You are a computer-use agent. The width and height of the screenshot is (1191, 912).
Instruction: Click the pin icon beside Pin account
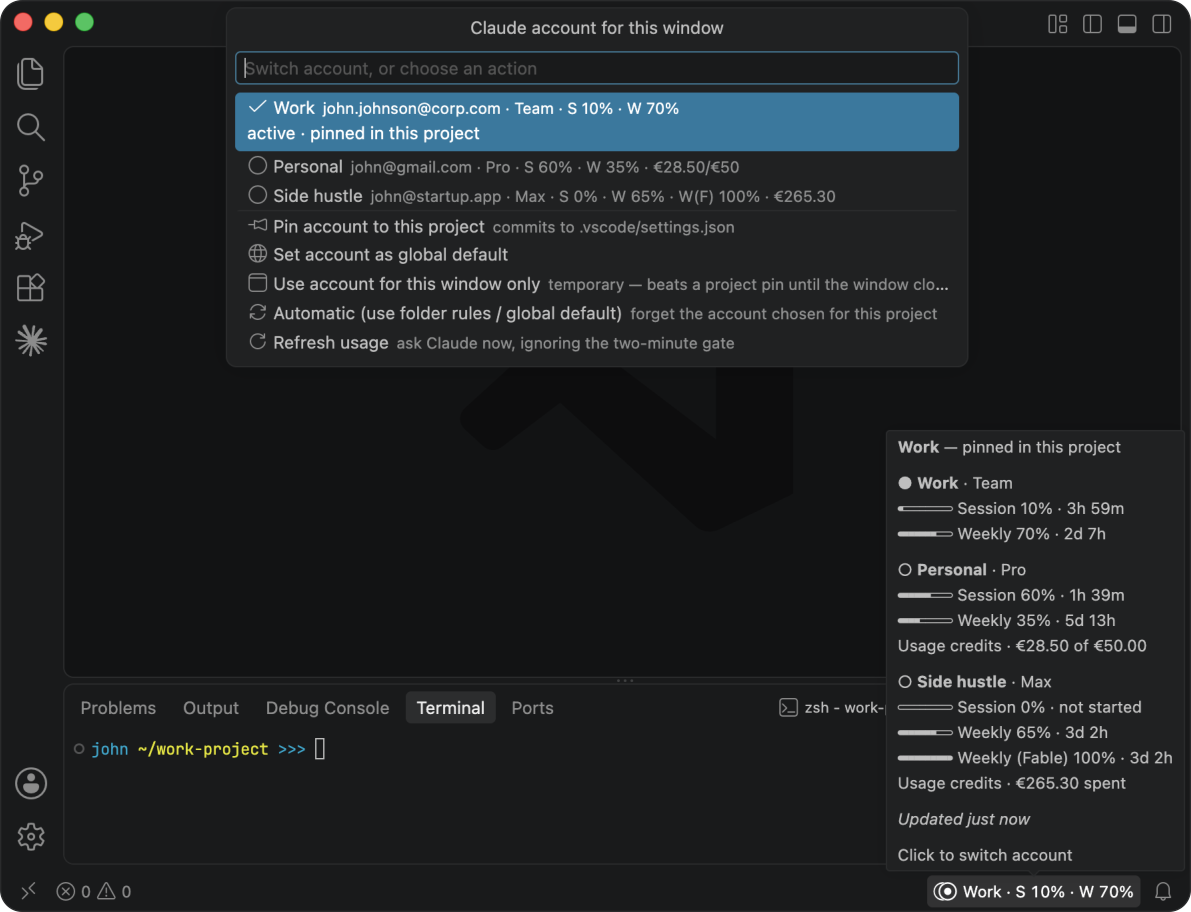257,225
